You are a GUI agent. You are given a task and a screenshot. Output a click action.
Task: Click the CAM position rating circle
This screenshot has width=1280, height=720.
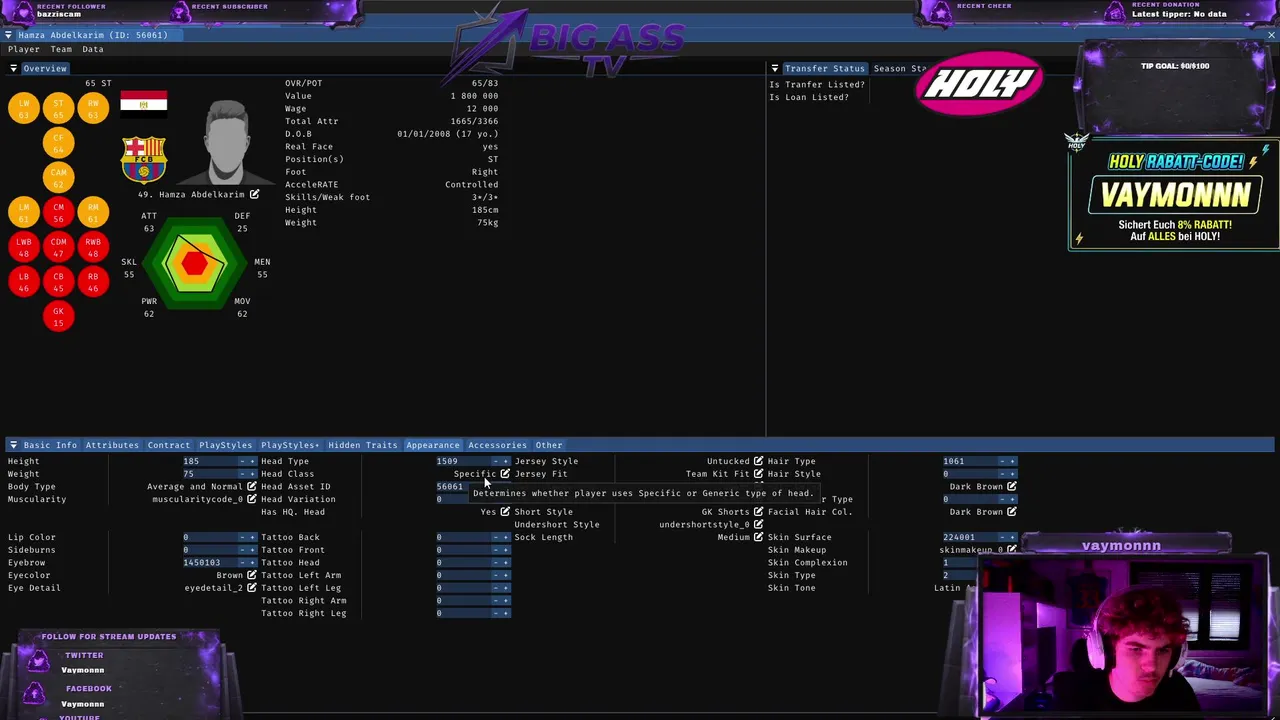58,178
